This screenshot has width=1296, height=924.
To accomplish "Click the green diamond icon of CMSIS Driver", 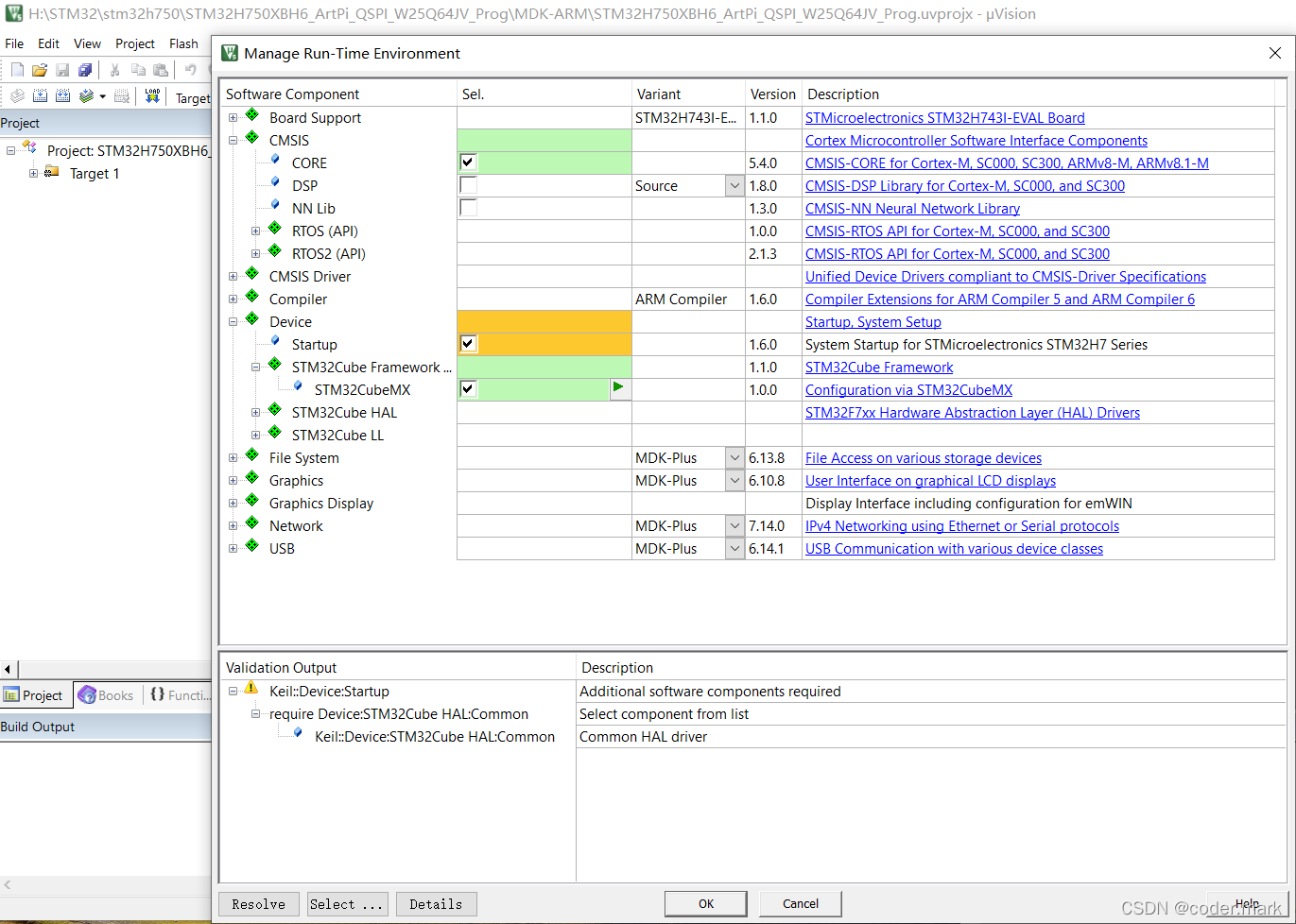I will click(252, 274).
